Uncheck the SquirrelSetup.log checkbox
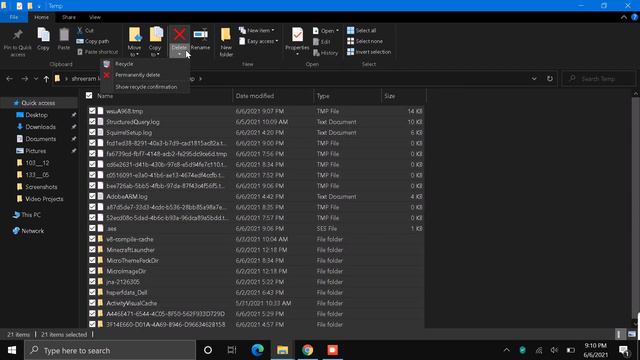This screenshot has height=360, width=640. click(x=92, y=132)
